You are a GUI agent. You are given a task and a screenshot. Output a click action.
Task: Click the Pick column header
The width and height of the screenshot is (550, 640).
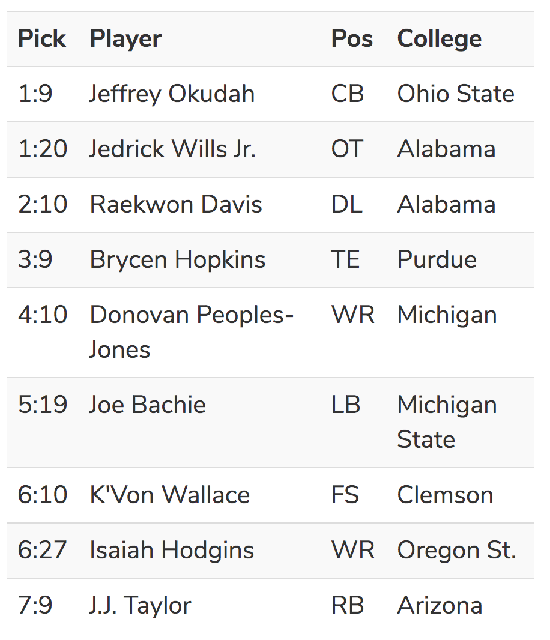[x=42, y=39]
